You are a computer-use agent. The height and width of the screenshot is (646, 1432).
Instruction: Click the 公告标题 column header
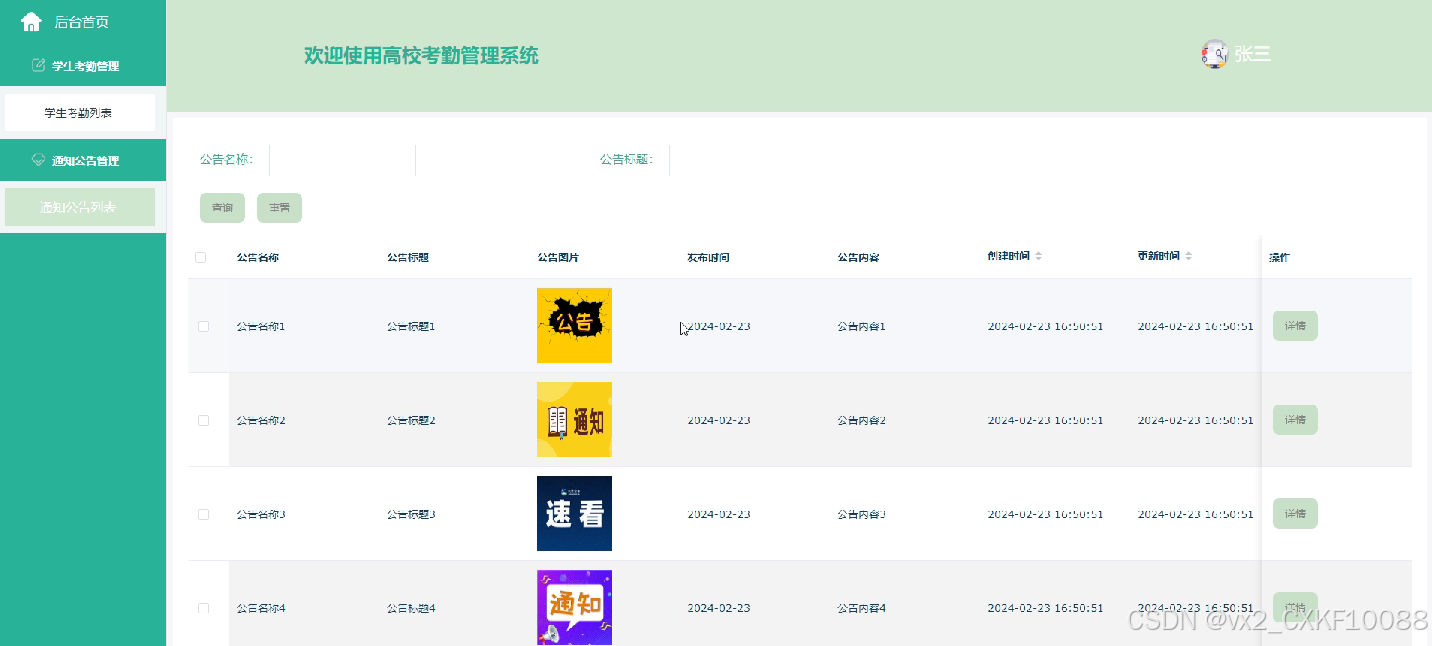pos(408,257)
